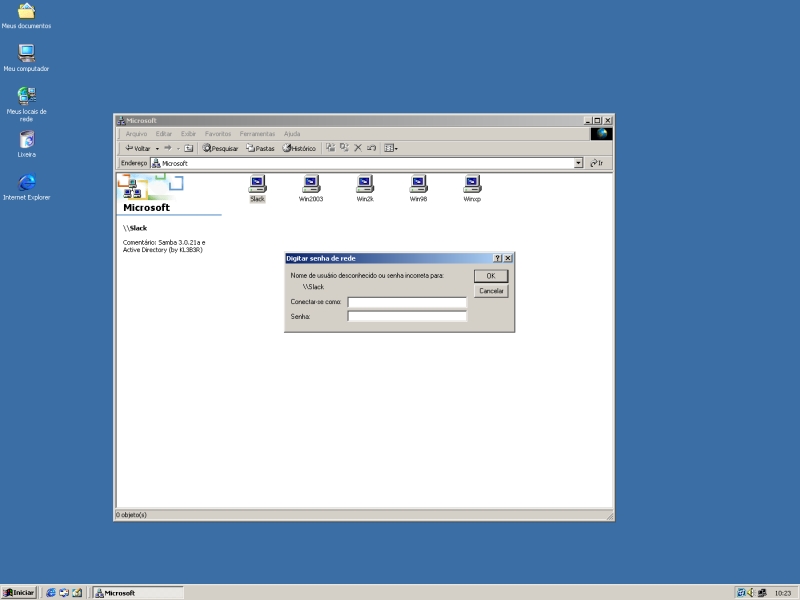
Task: Toggle the Pastas folder pane
Action: pos(260,148)
